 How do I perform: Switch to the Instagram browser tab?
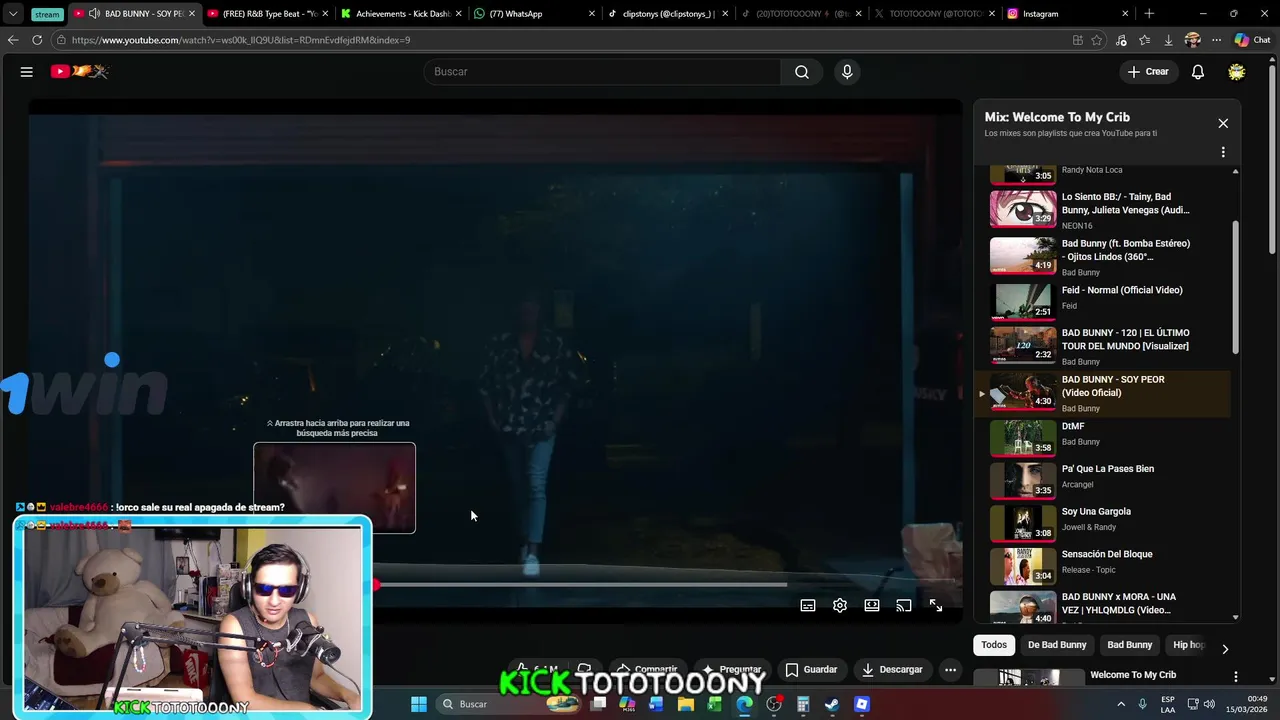click(1067, 14)
